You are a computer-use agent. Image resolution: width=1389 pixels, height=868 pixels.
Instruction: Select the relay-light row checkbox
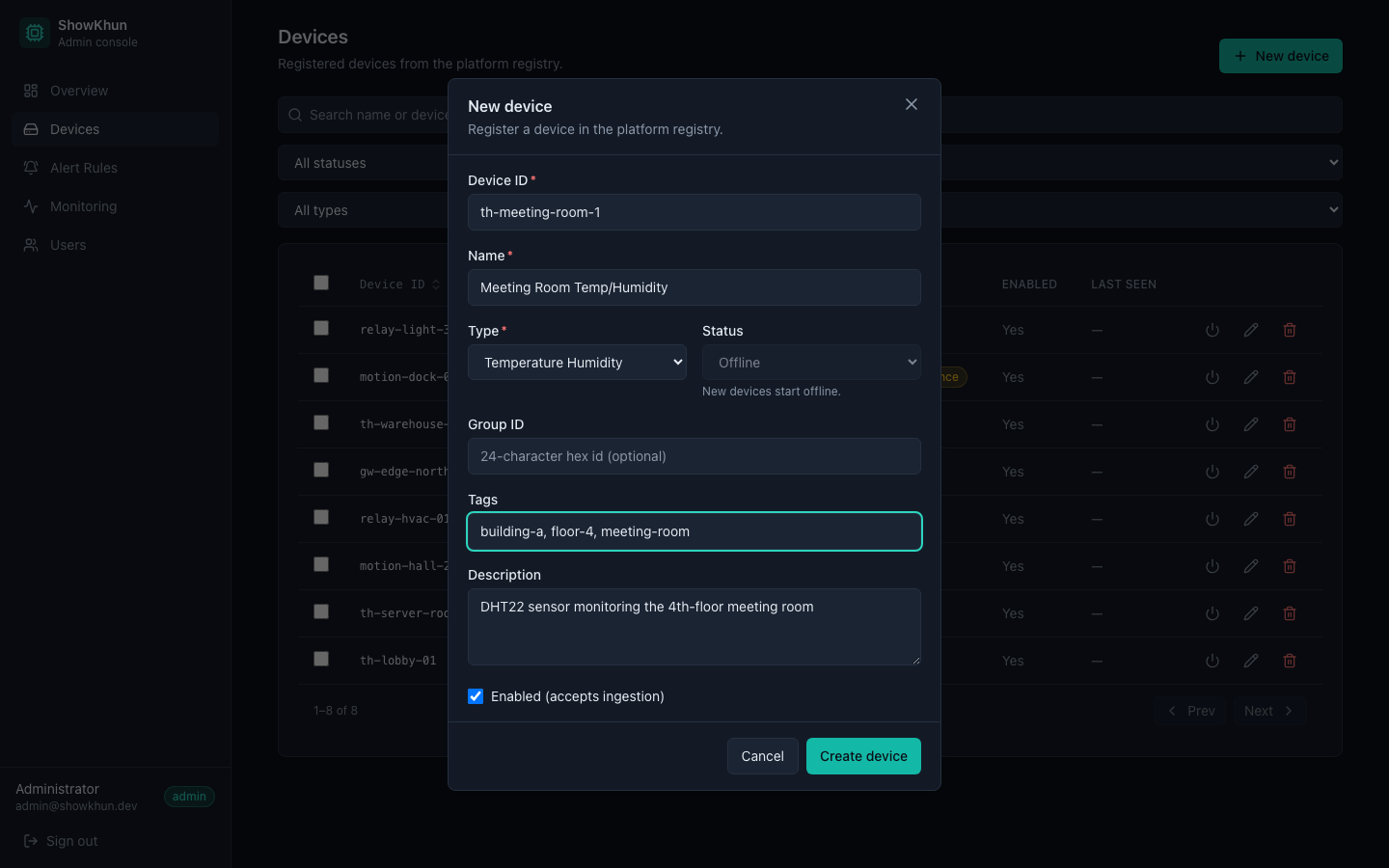pyautogui.click(x=321, y=328)
